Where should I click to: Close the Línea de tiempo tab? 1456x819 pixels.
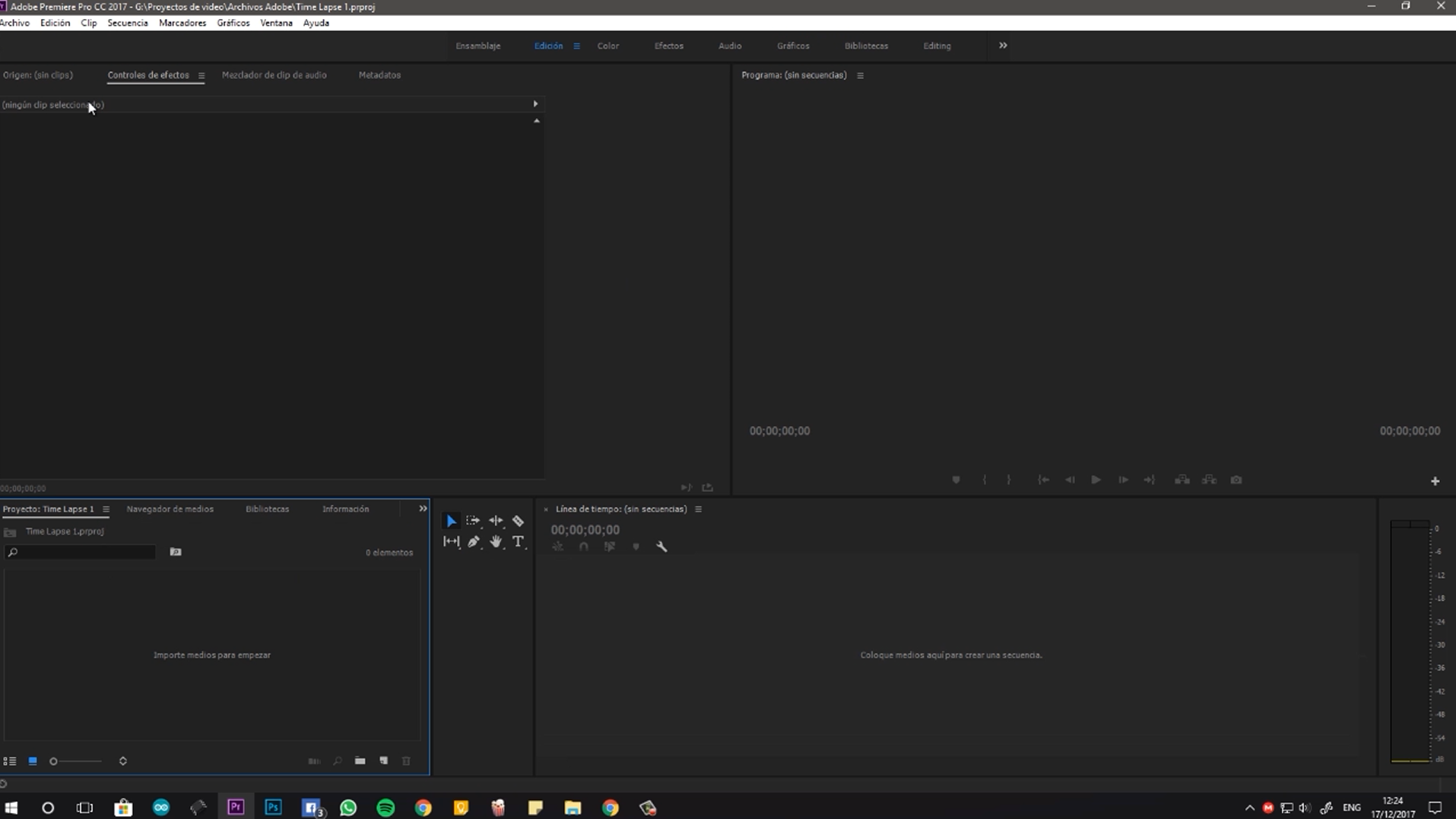pos(546,509)
